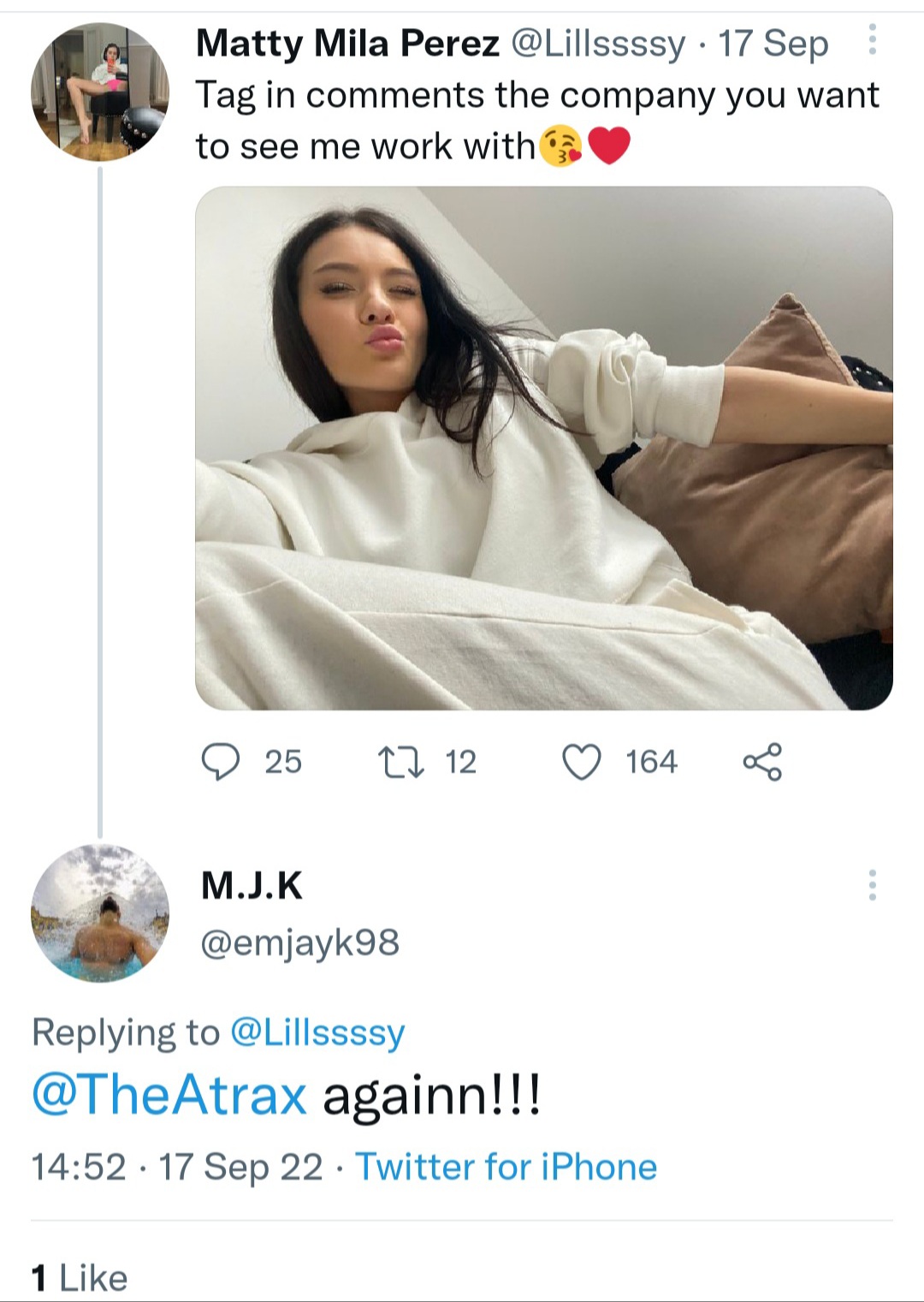Open more options for M.J.K's reply
This screenshot has height=1302, width=924.
[872, 884]
